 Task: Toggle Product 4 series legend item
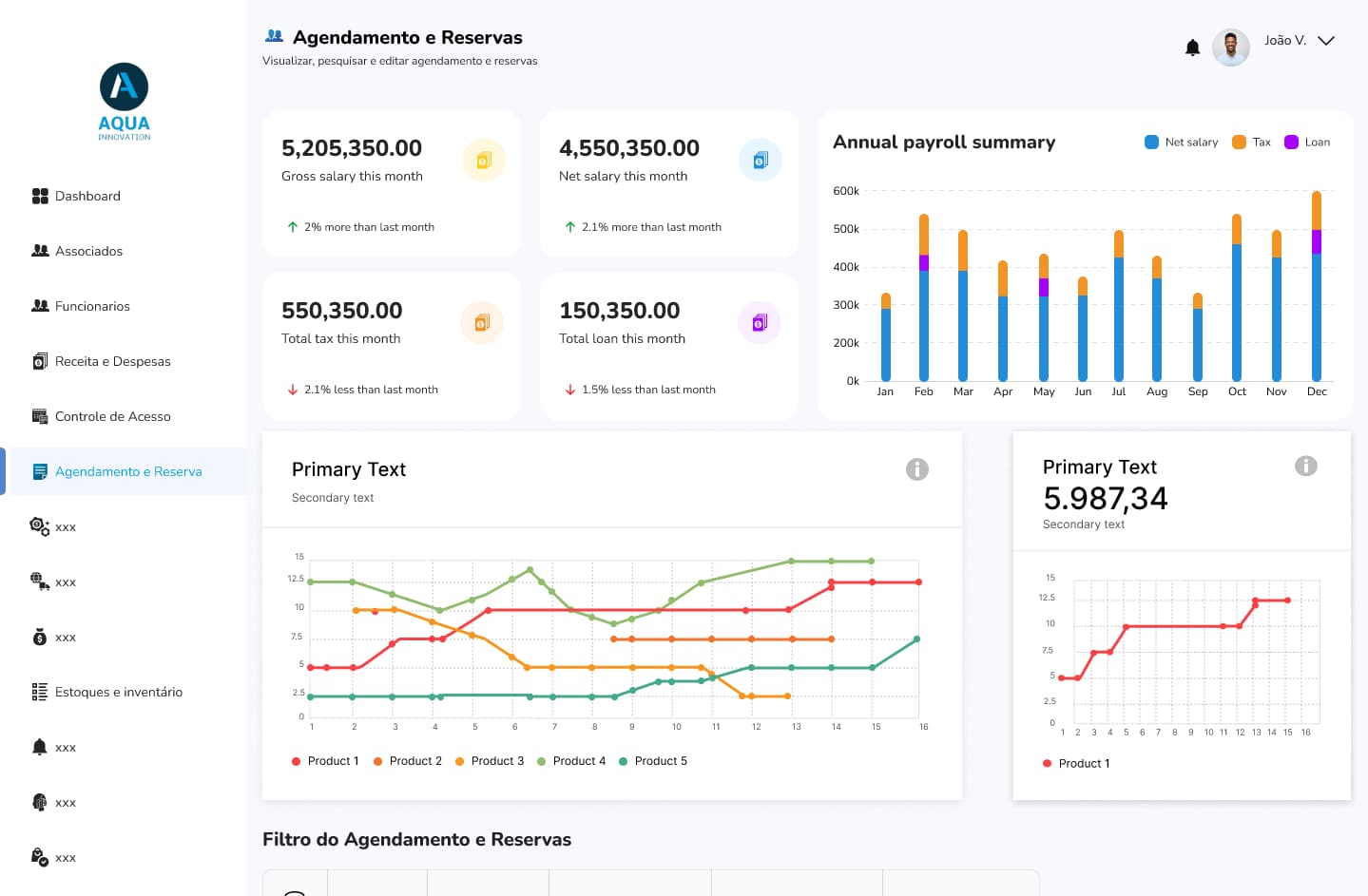571,761
